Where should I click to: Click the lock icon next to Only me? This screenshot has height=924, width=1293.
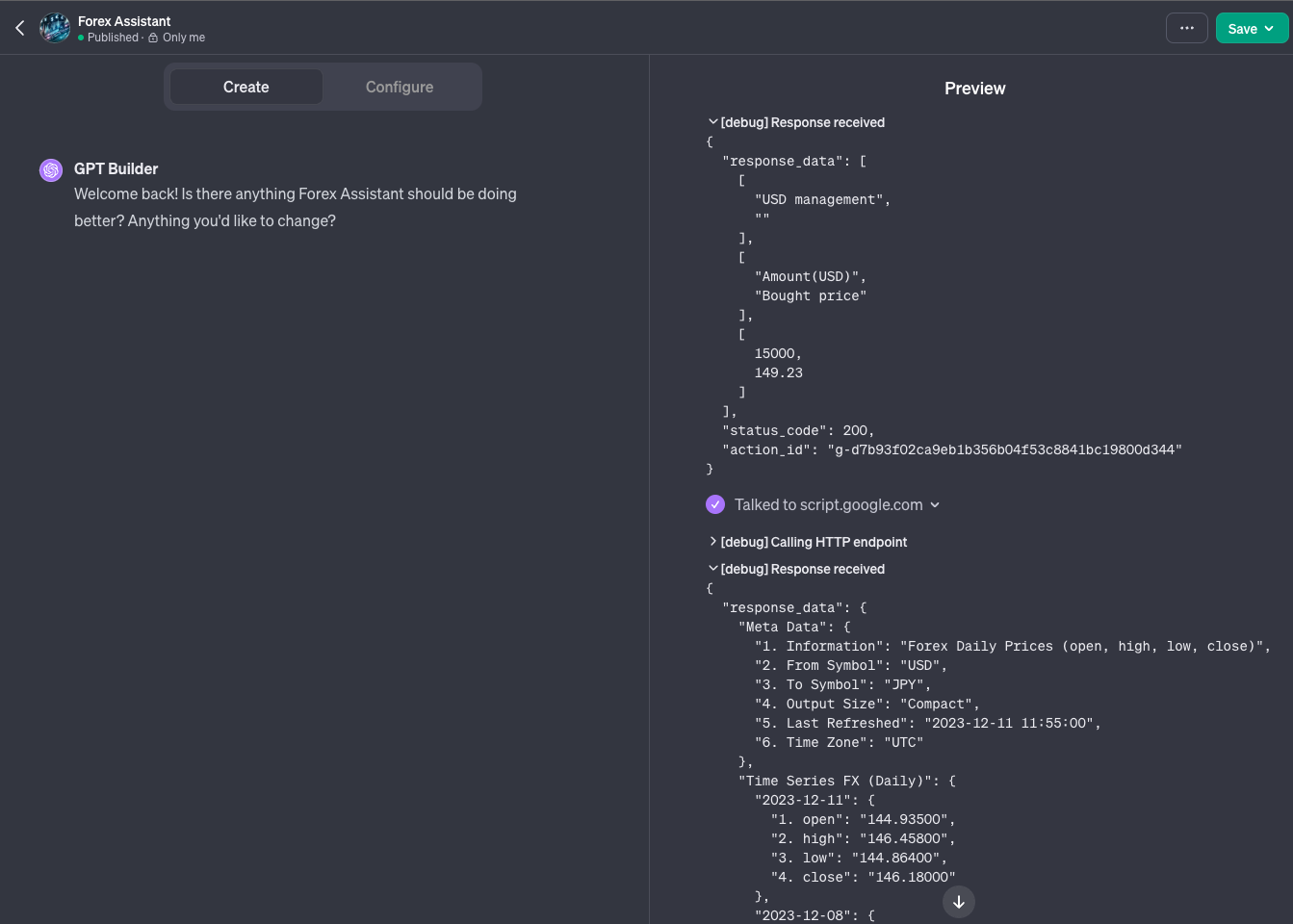[153, 38]
